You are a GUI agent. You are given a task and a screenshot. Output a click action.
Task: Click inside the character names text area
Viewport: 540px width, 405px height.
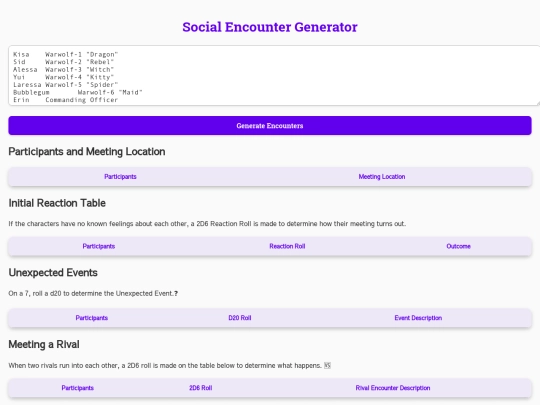[x=274, y=75]
